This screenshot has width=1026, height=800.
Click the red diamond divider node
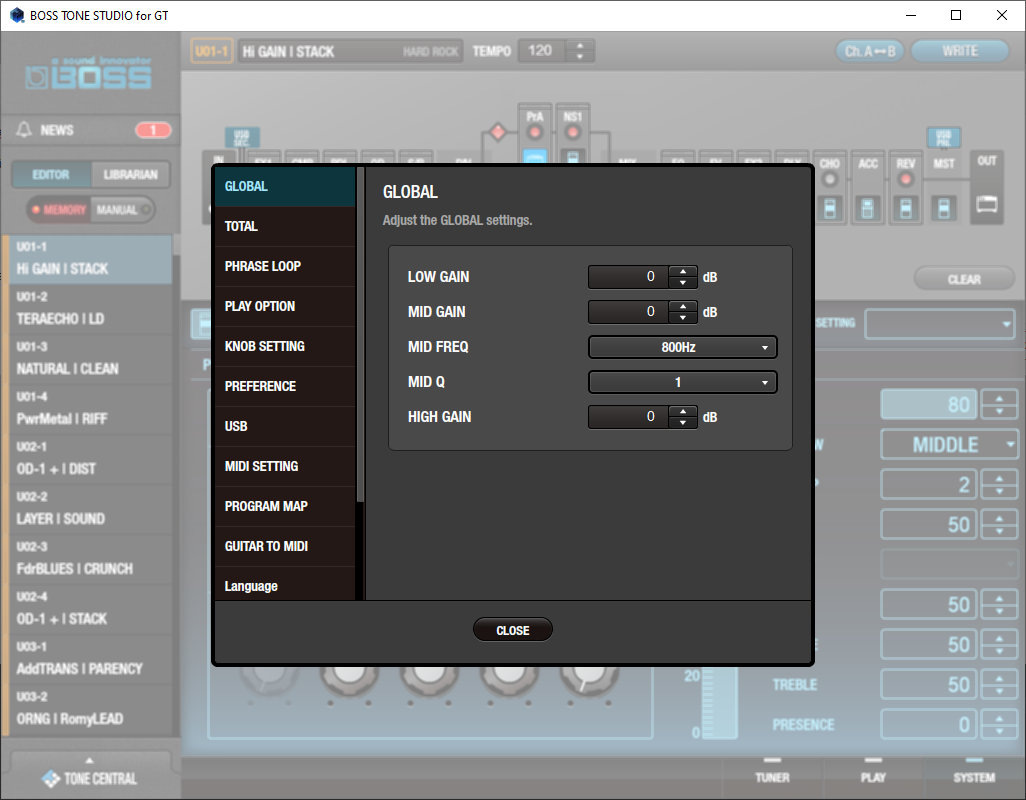coord(497,132)
